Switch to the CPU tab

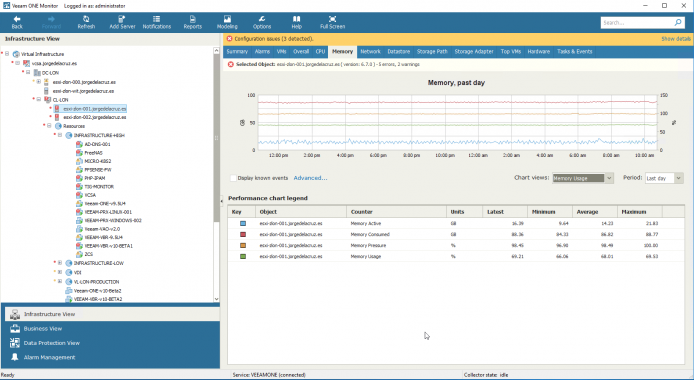click(320, 52)
